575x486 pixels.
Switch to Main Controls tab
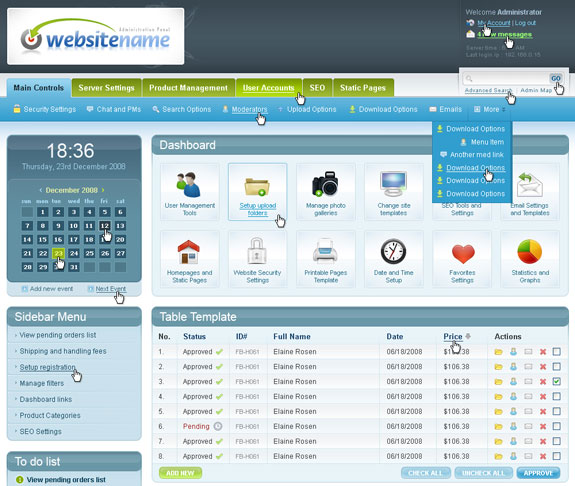coord(39,88)
